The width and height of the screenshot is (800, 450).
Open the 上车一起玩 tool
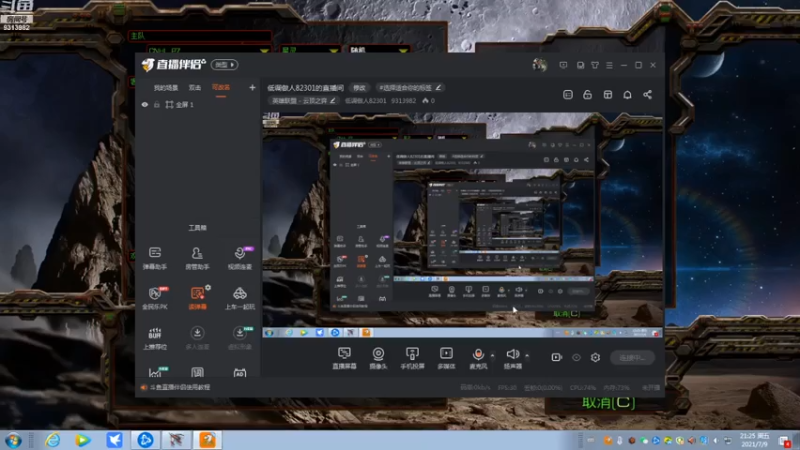point(239,298)
